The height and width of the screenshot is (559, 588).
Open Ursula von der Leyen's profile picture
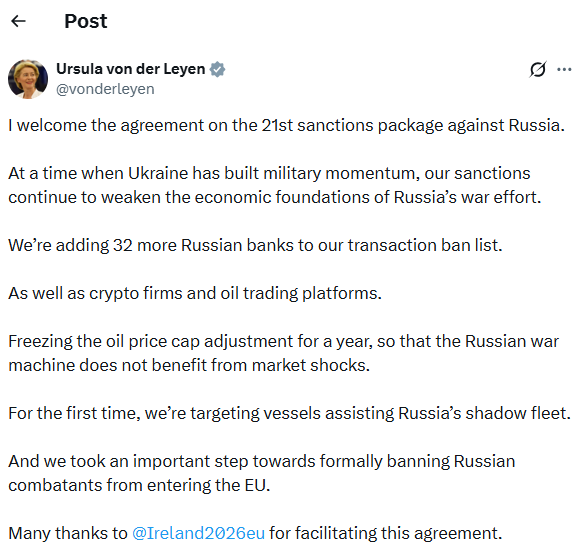pyautogui.click(x=28, y=79)
